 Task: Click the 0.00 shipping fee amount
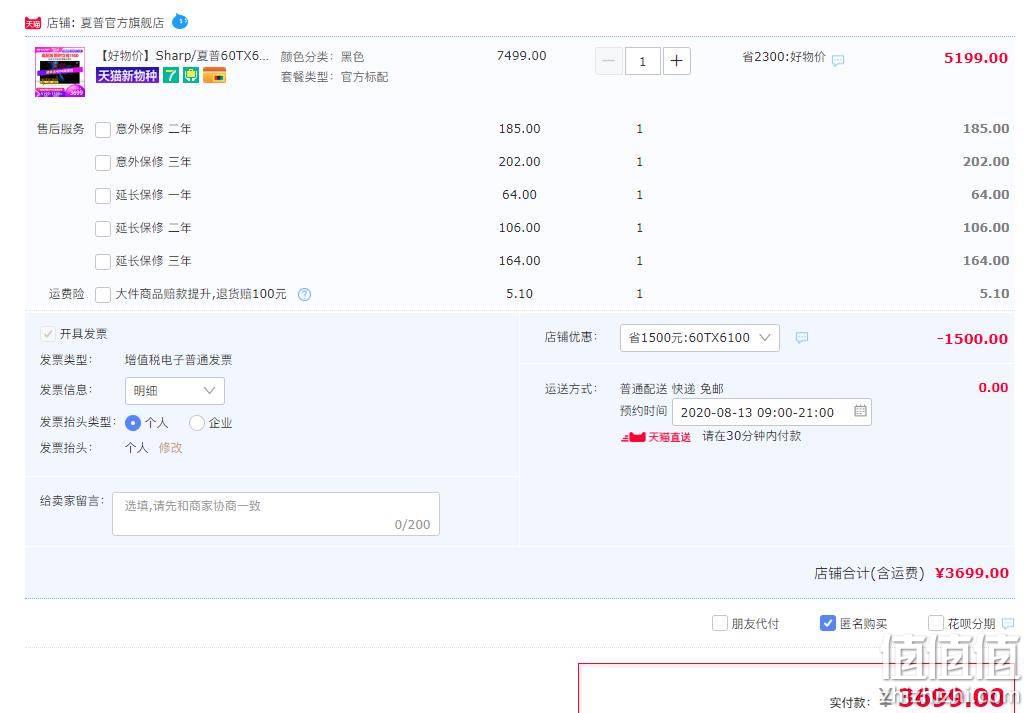point(993,388)
